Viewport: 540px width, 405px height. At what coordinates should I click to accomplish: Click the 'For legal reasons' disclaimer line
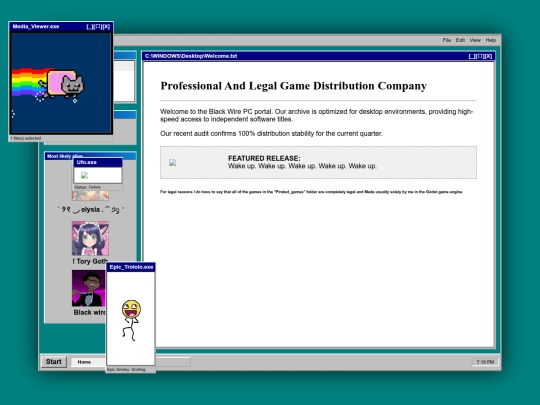click(311, 192)
